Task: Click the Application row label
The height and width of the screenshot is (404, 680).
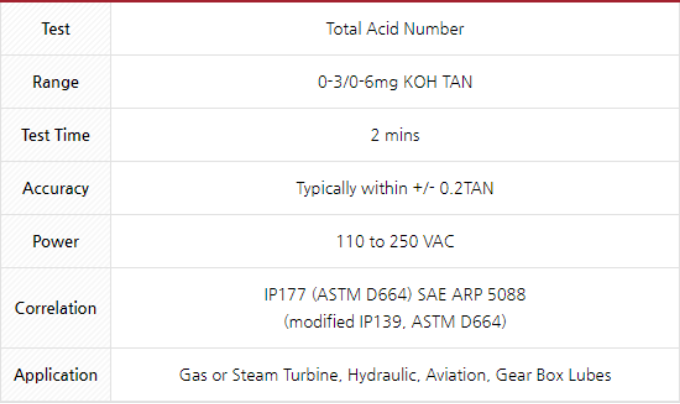Action: tap(56, 375)
